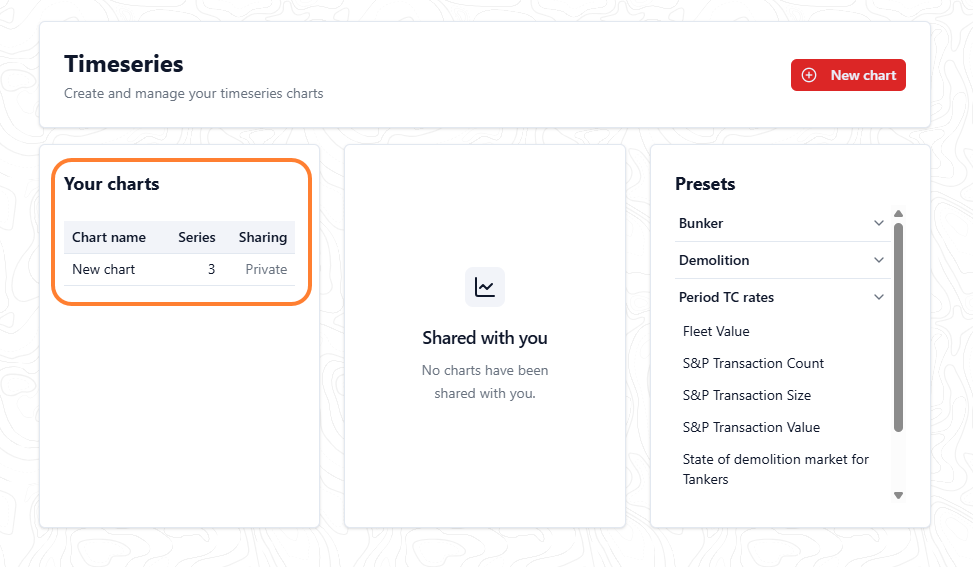Click the presets list scrollbar thumb
The height and width of the screenshot is (567, 973).
(898, 327)
